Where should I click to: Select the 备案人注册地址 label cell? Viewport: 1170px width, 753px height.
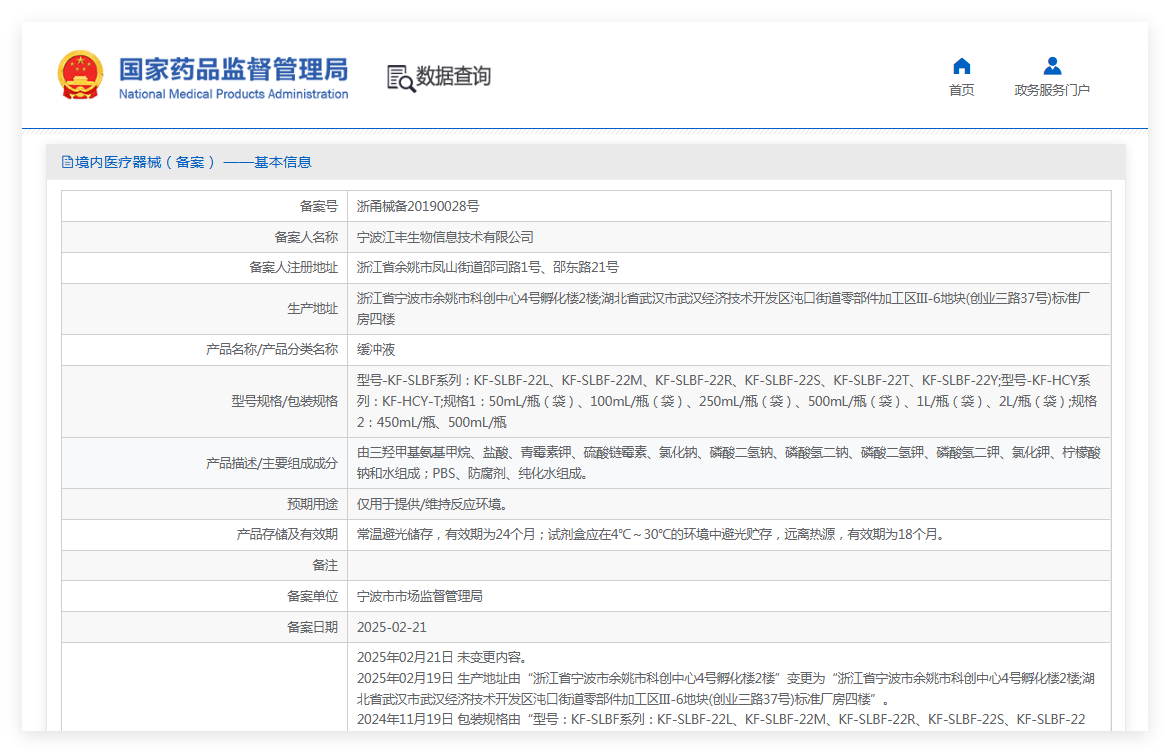click(204, 268)
